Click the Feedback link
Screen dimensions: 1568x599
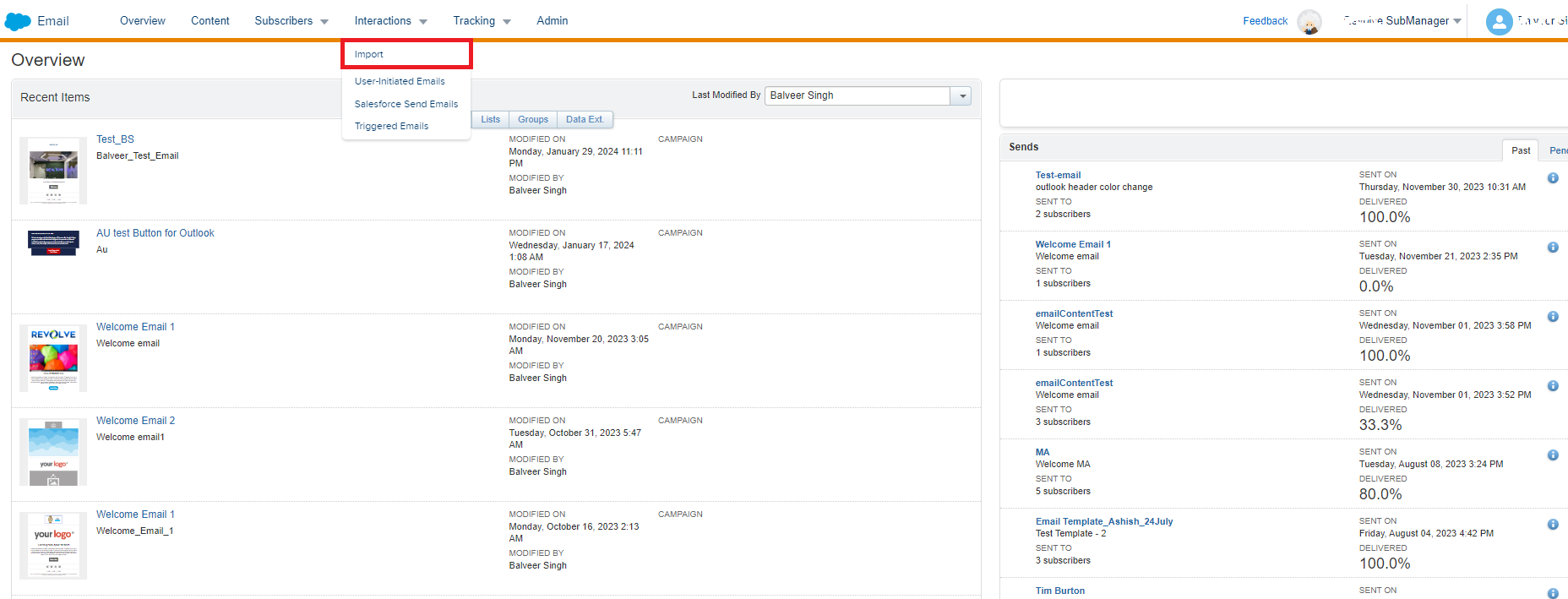[x=1266, y=21]
